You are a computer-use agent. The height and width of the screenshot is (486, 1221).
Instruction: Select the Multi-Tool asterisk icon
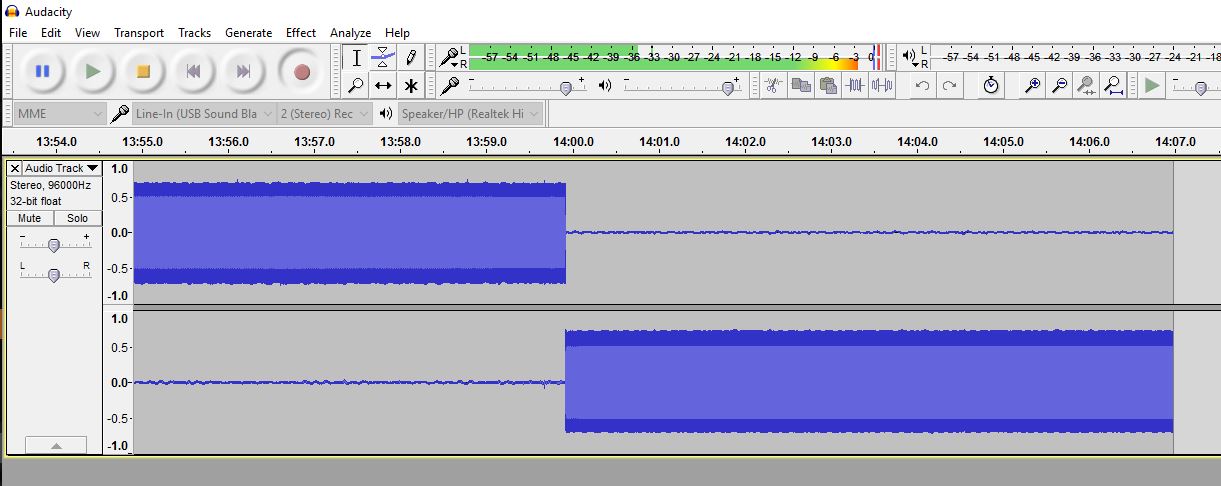(x=411, y=86)
